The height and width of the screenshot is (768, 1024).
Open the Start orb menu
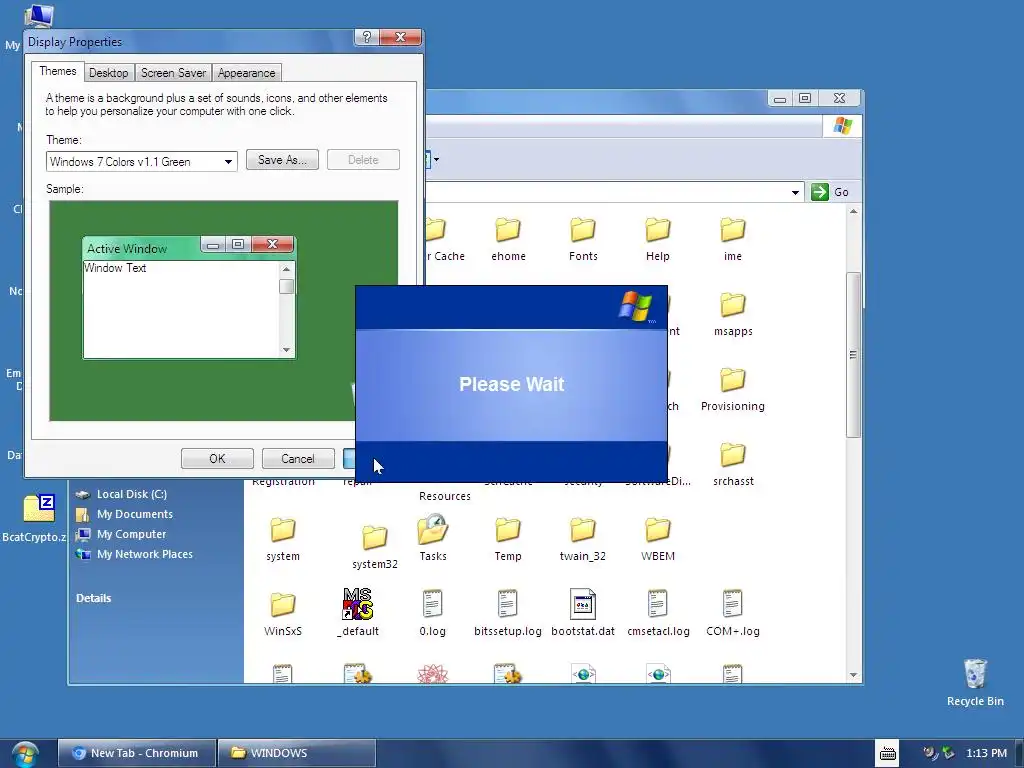point(24,754)
